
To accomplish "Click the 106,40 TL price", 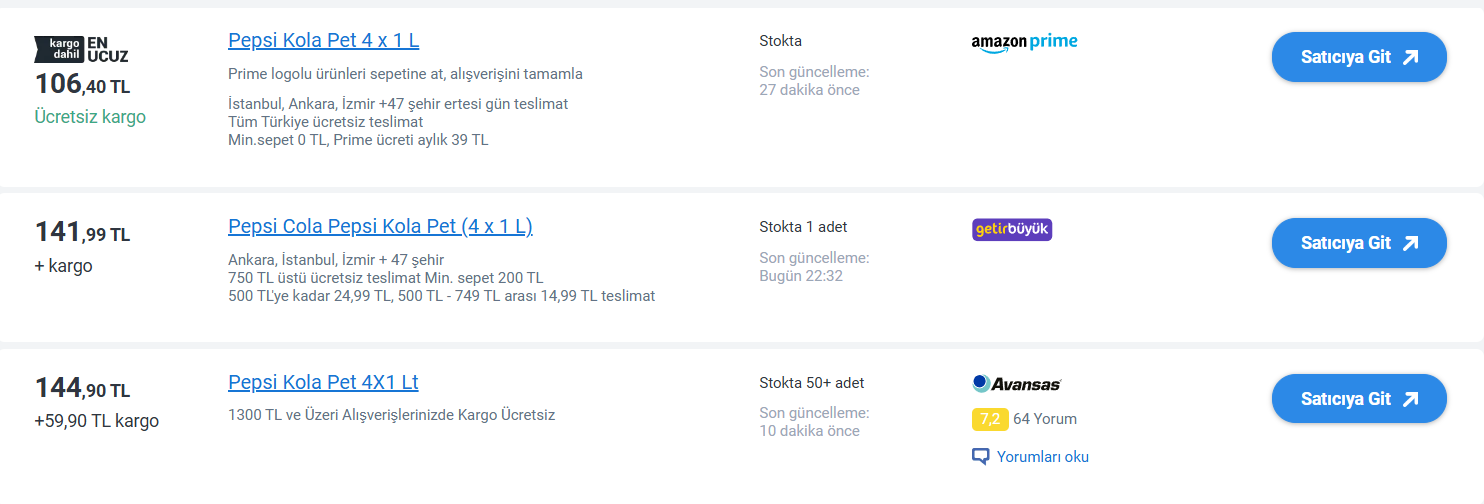I will pos(82,84).
